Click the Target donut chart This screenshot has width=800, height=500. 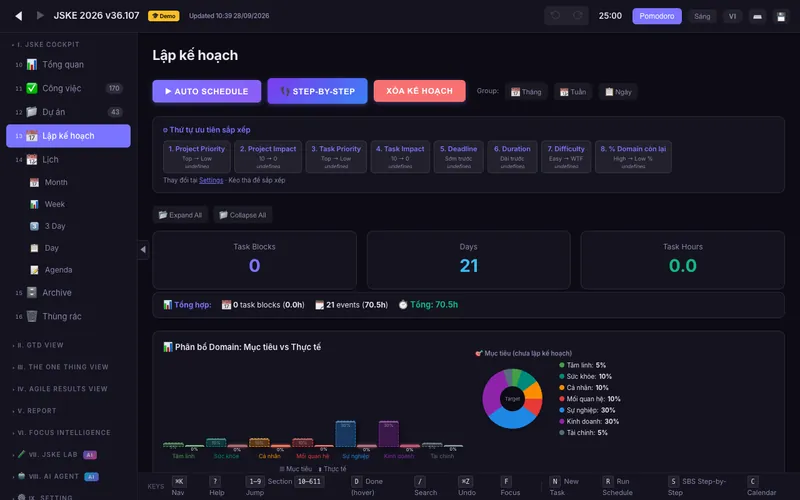pos(512,398)
